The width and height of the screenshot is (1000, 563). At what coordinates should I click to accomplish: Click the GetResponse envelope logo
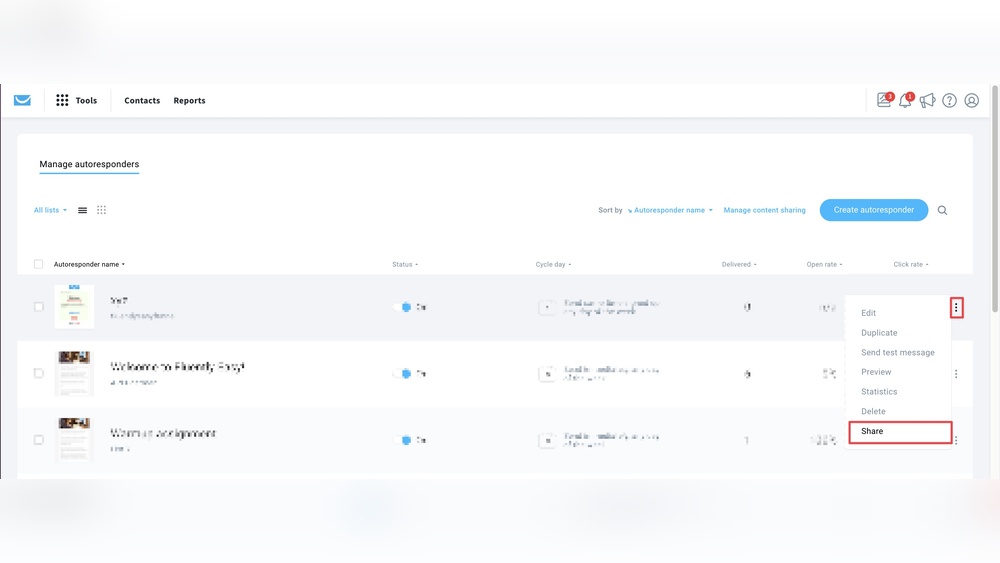pyautogui.click(x=22, y=100)
